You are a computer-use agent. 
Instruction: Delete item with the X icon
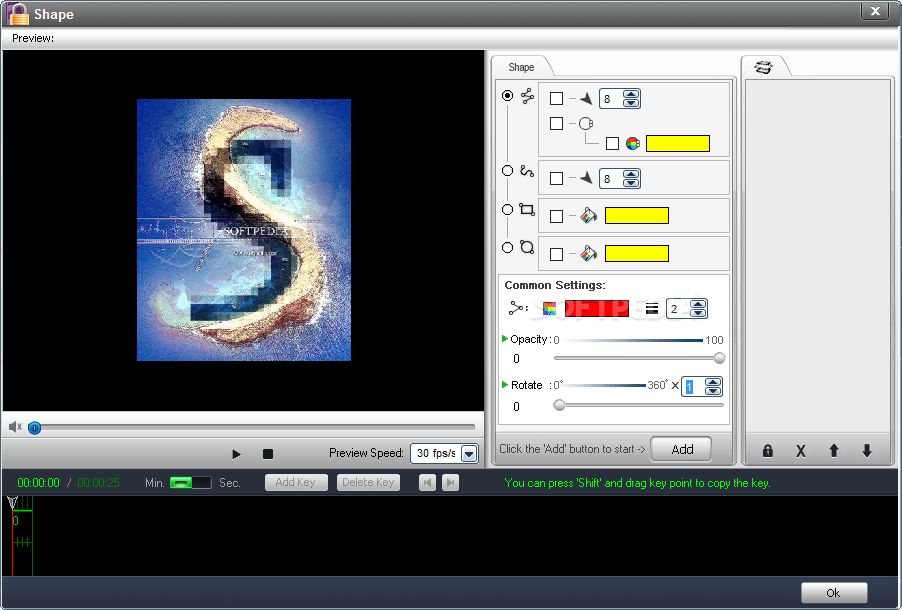pos(801,451)
